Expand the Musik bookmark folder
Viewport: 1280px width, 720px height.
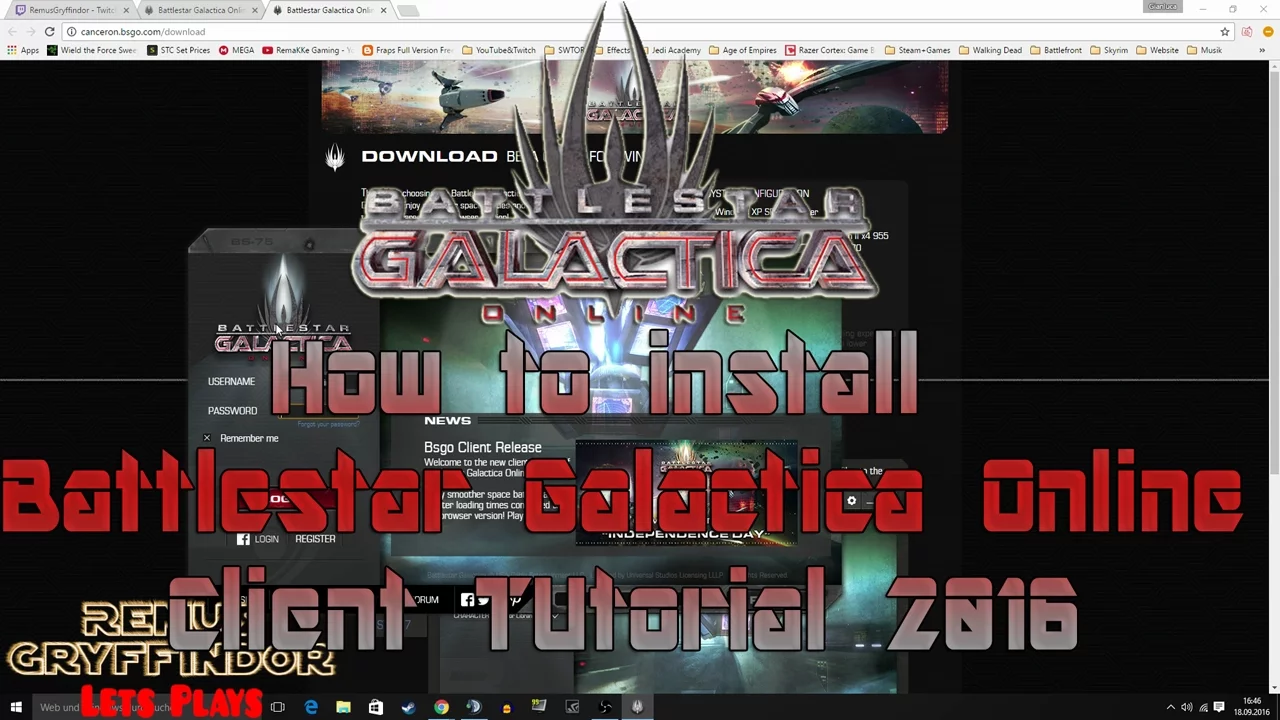tap(1204, 50)
